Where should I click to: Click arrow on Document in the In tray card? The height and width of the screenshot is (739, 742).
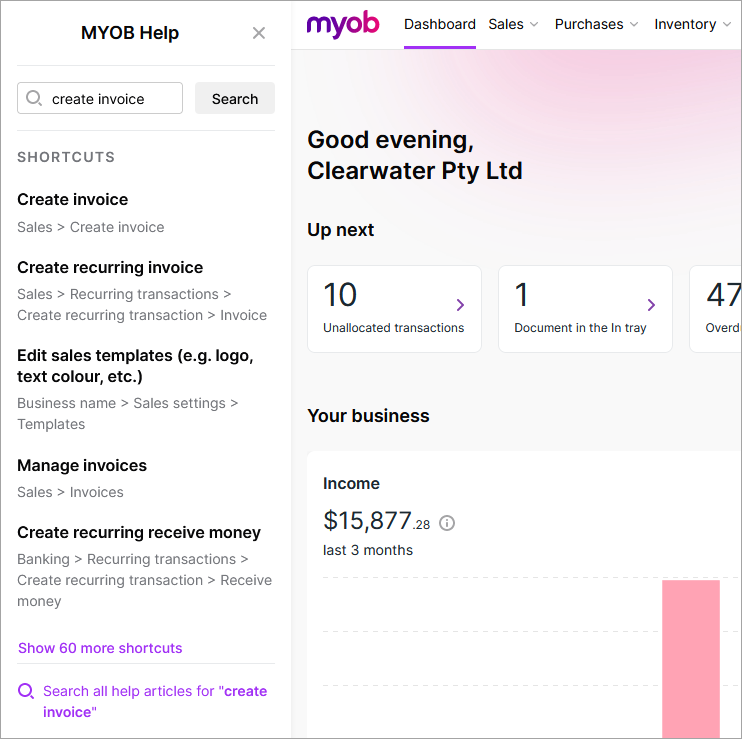(651, 305)
